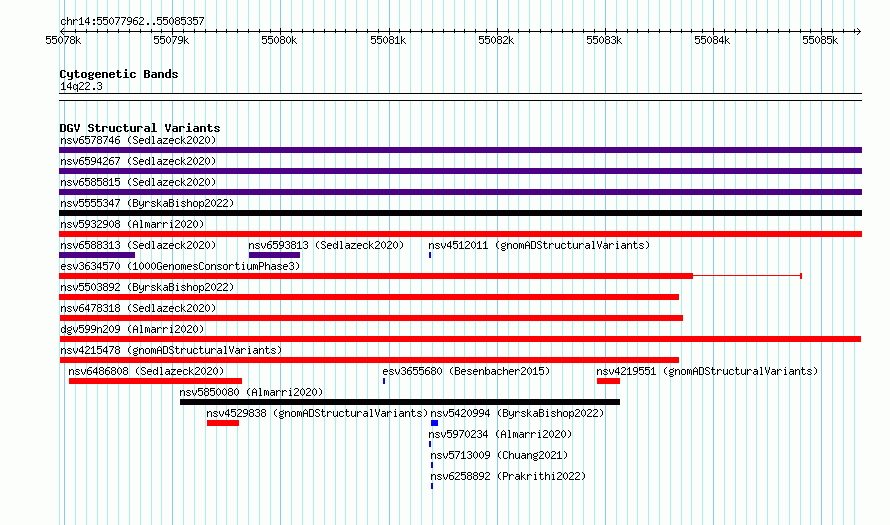Open the nsv5932908 (Almarri2020) label

coord(132,224)
